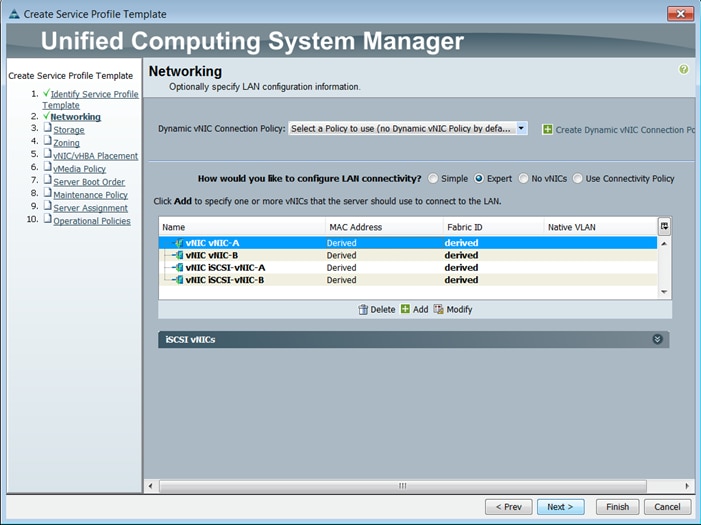Click the iSCSI-vNIC-B row network icon
Viewport: 701px width, 525px height.
coord(179,280)
